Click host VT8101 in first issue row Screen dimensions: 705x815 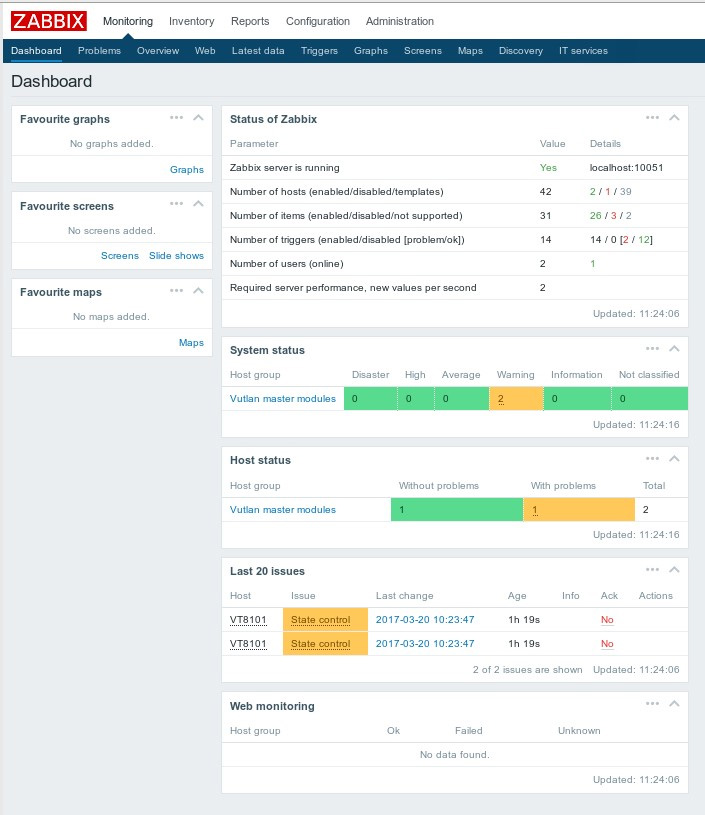[x=248, y=620]
